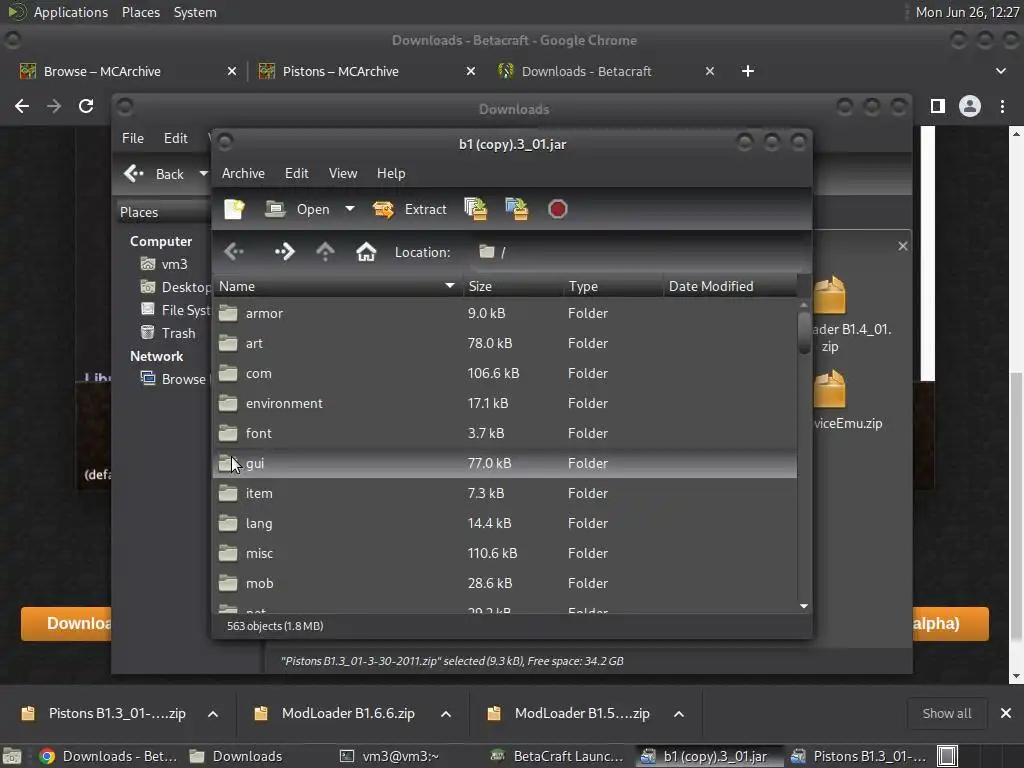This screenshot has height=768, width=1024.
Task: Click the archive list vertical scrollbar
Action: click(x=804, y=333)
